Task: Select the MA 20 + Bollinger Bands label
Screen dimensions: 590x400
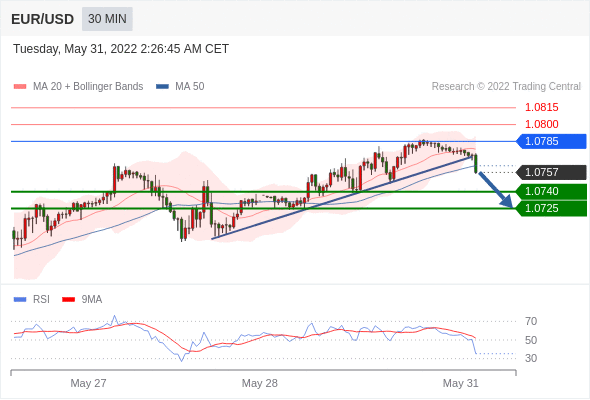Action: point(88,87)
